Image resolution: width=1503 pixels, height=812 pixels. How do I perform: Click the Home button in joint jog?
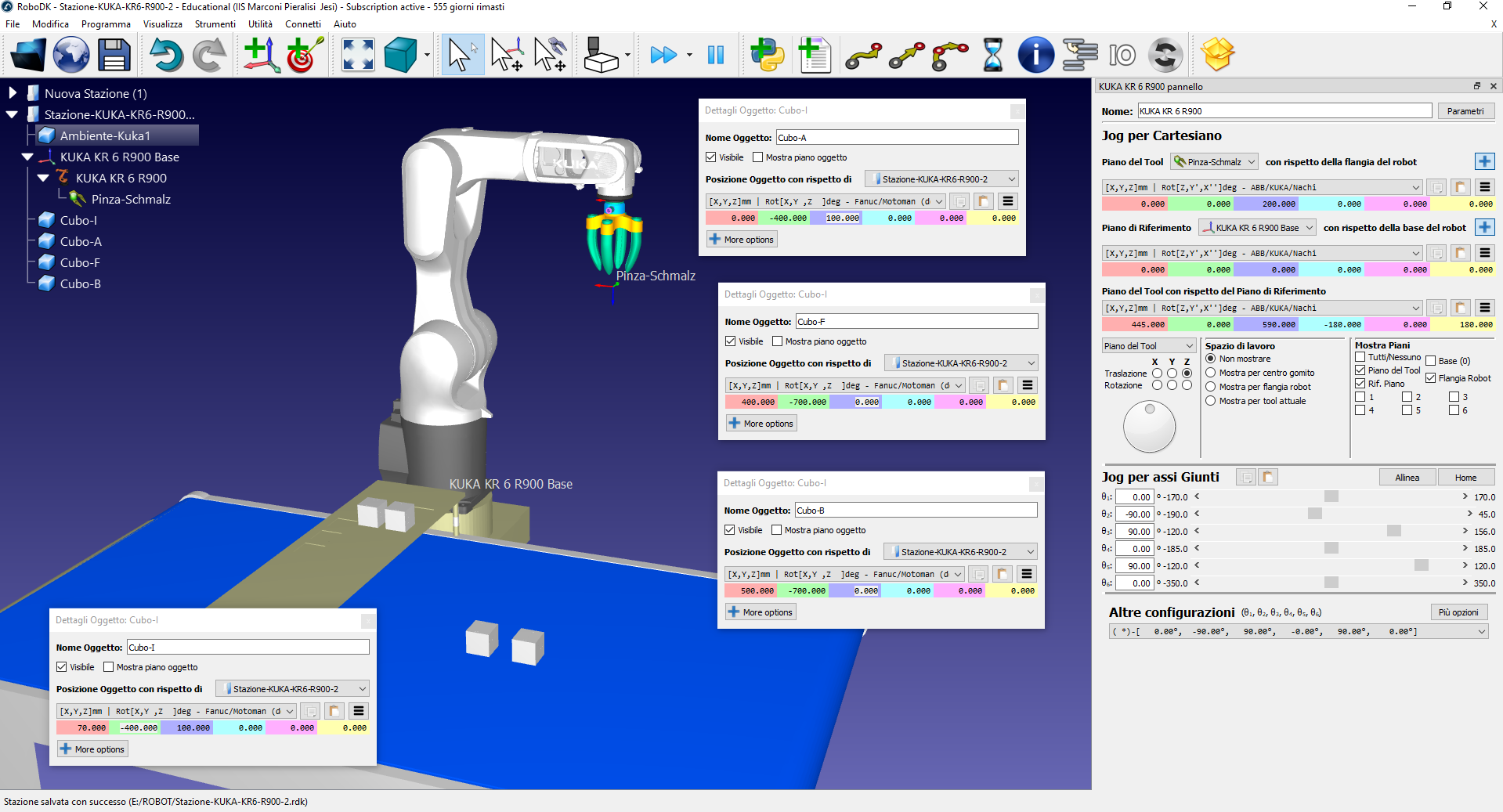(x=1465, y=478)
